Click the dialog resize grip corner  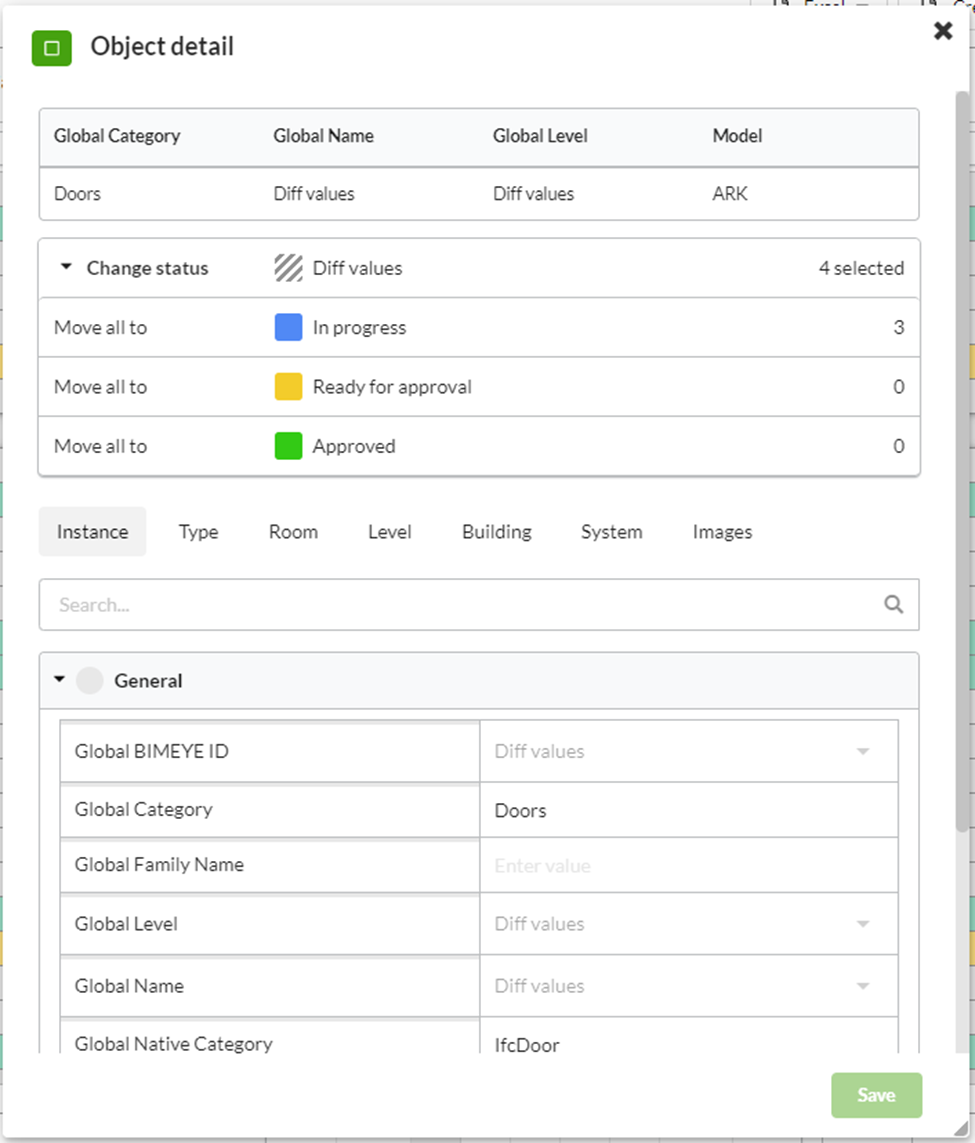pos(961,1128)
